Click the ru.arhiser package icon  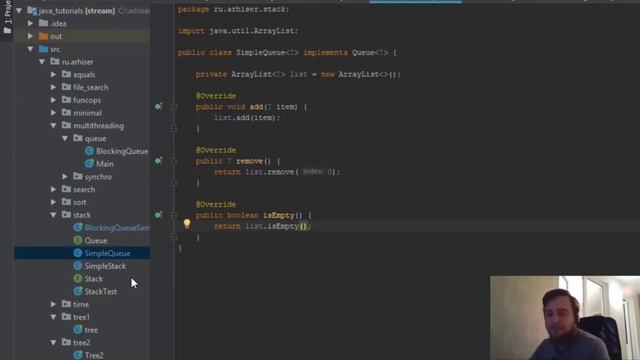[x=55, y=62]
